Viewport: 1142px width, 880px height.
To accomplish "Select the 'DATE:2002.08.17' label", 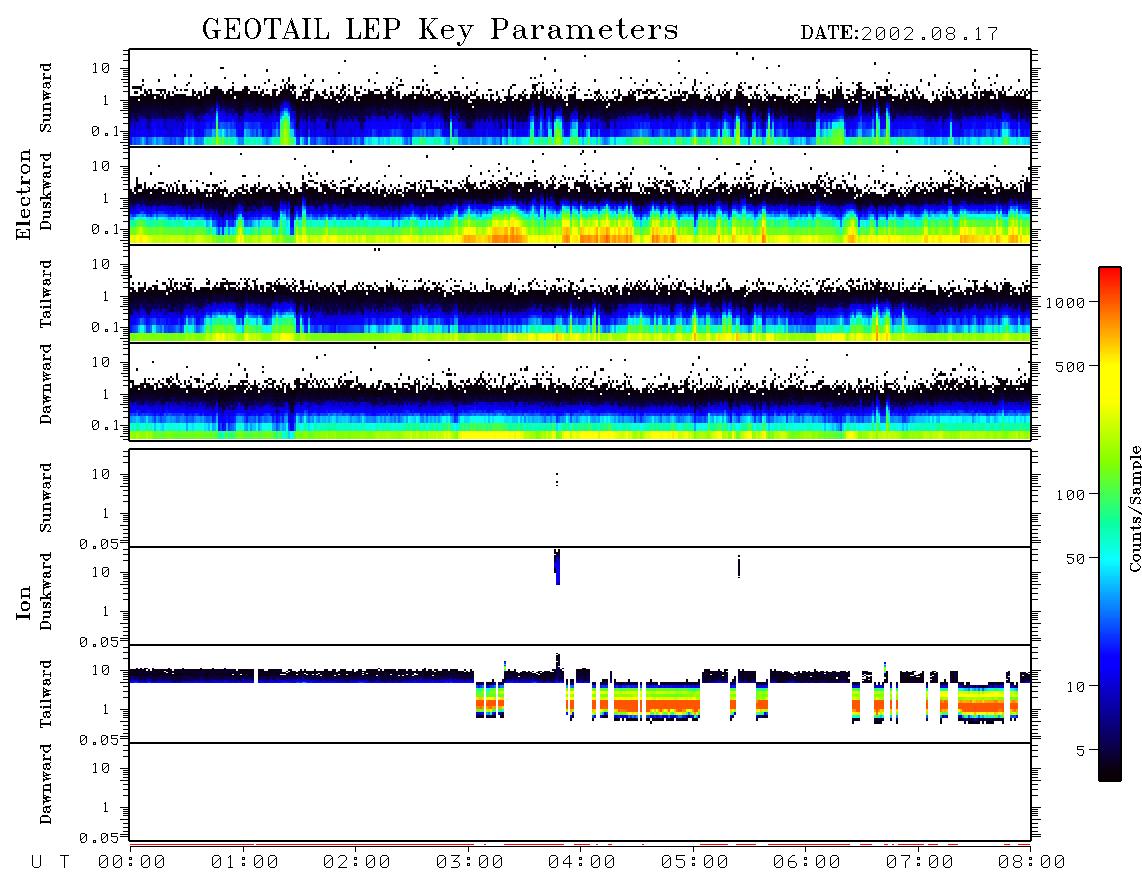I will 899,34.
